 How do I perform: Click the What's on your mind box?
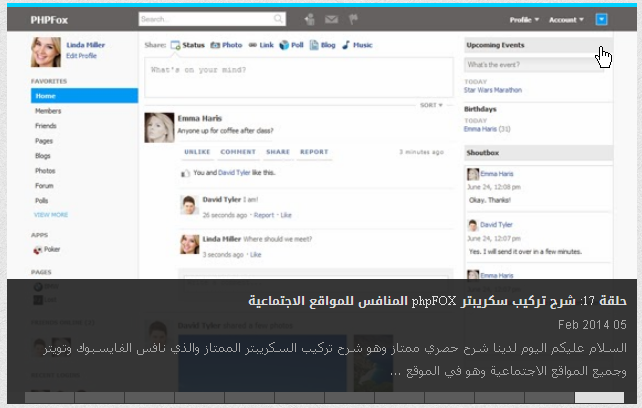299,77
